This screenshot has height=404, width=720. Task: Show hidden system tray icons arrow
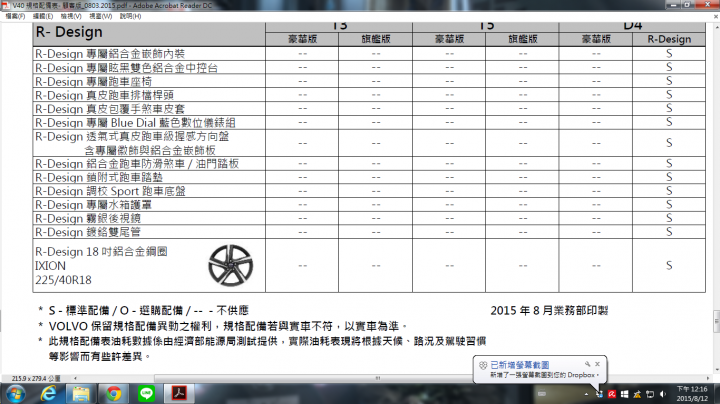(x=586, y=394)
